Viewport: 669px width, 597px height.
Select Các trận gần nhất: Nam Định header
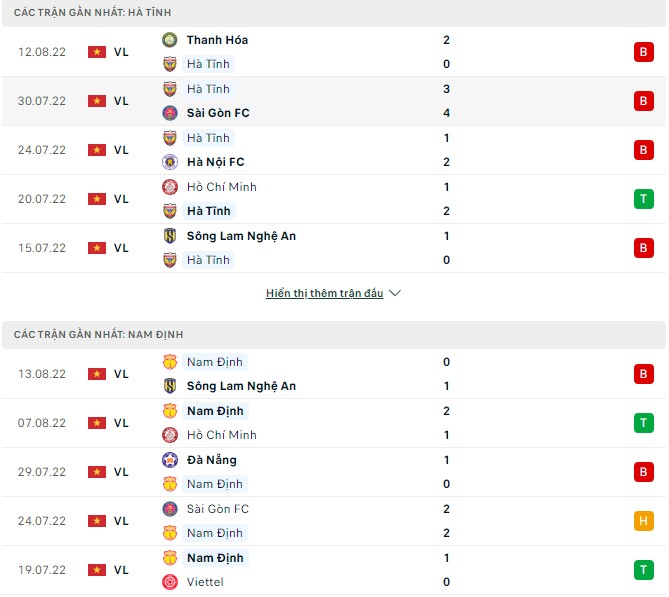click(x=98, y=334)
